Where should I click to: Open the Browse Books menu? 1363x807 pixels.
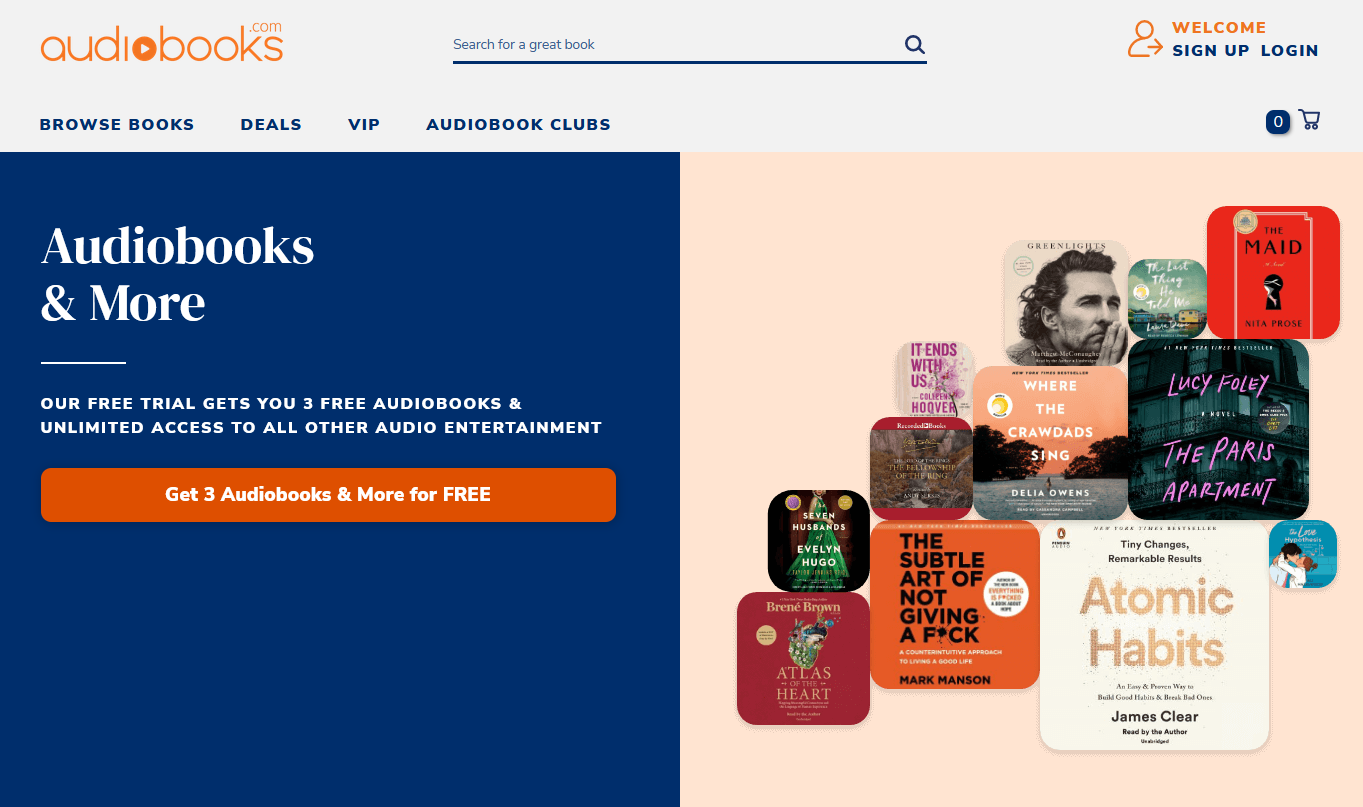point(117,125)
